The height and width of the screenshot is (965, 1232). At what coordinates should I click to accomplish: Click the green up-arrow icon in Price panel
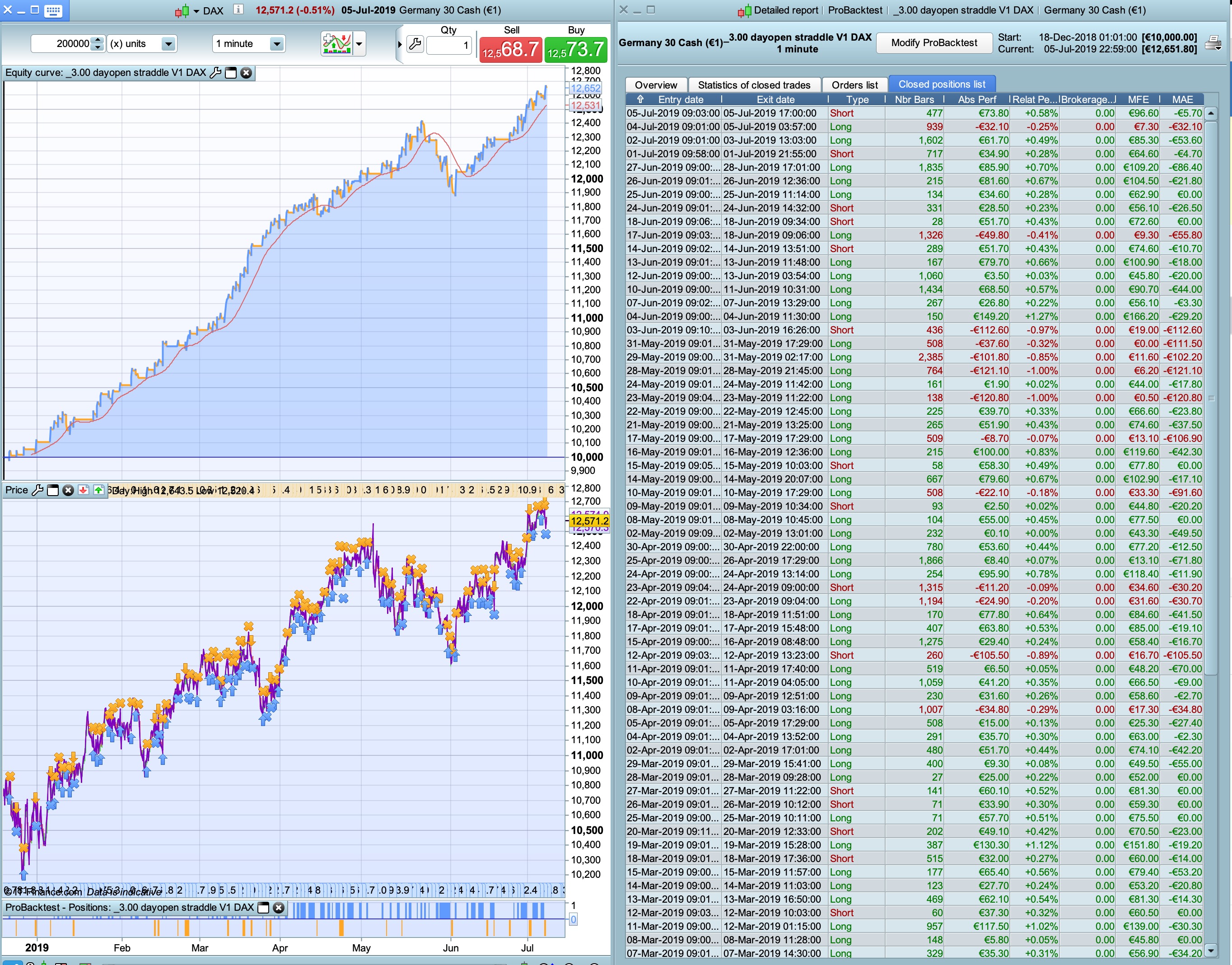tap(98, 491)
